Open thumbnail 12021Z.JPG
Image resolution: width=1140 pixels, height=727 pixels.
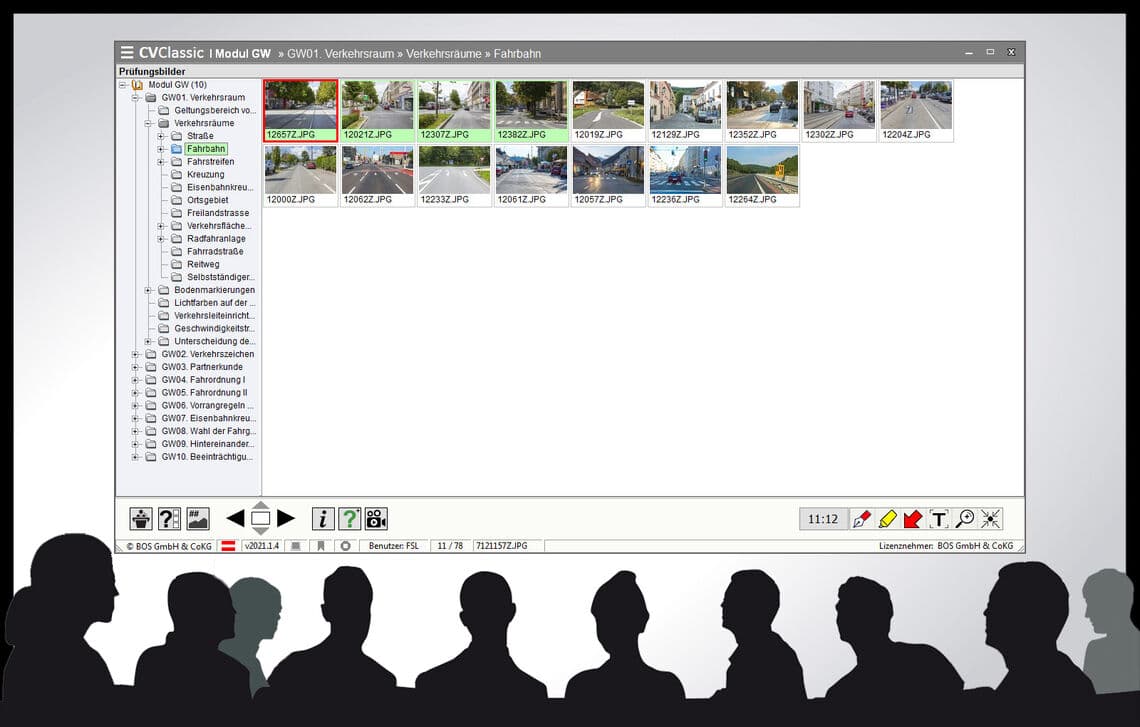pyautogui.click(x=377, y=111)
